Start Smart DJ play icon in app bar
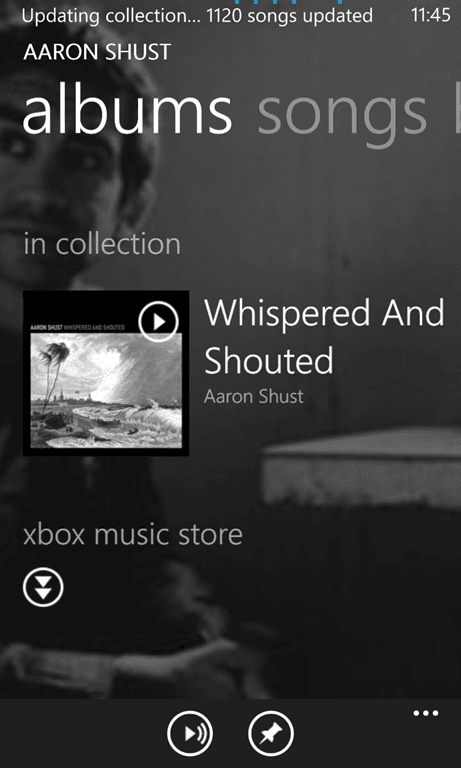The image size is (461, 768). click(190, 734)
